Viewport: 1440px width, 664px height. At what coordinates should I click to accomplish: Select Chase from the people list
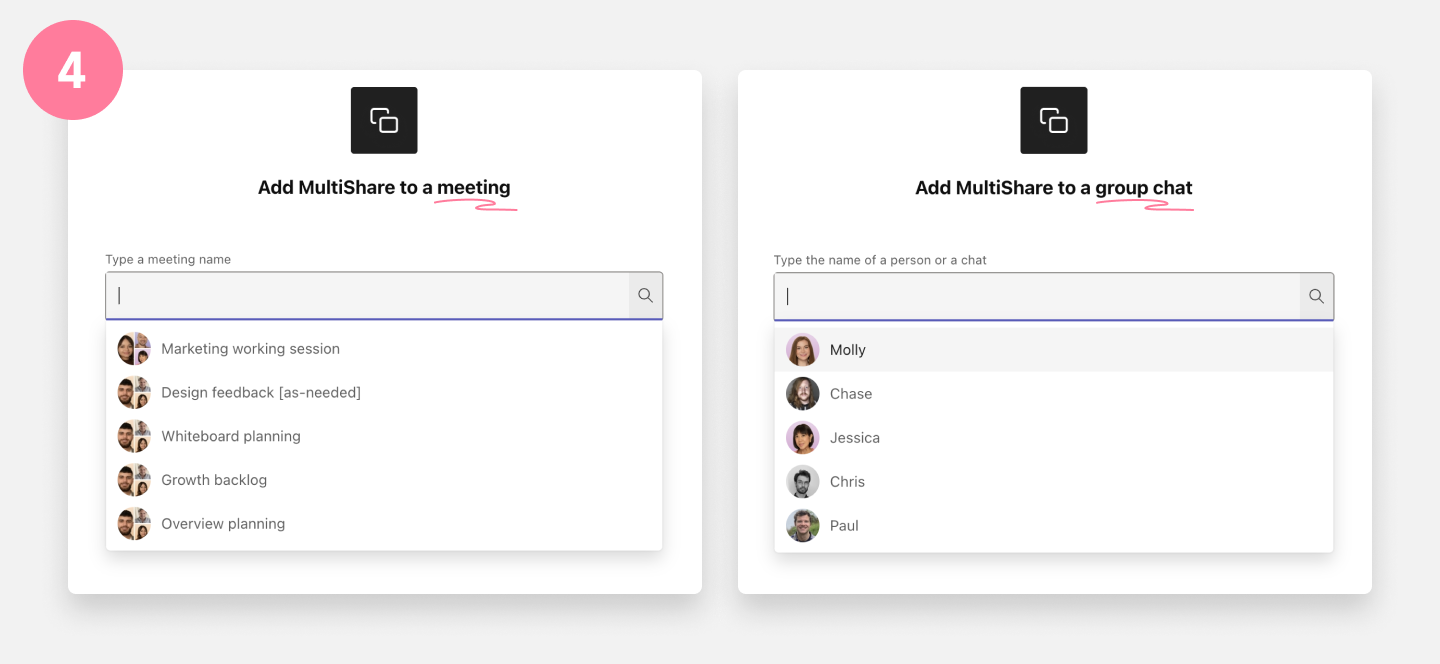[1054, 394]
